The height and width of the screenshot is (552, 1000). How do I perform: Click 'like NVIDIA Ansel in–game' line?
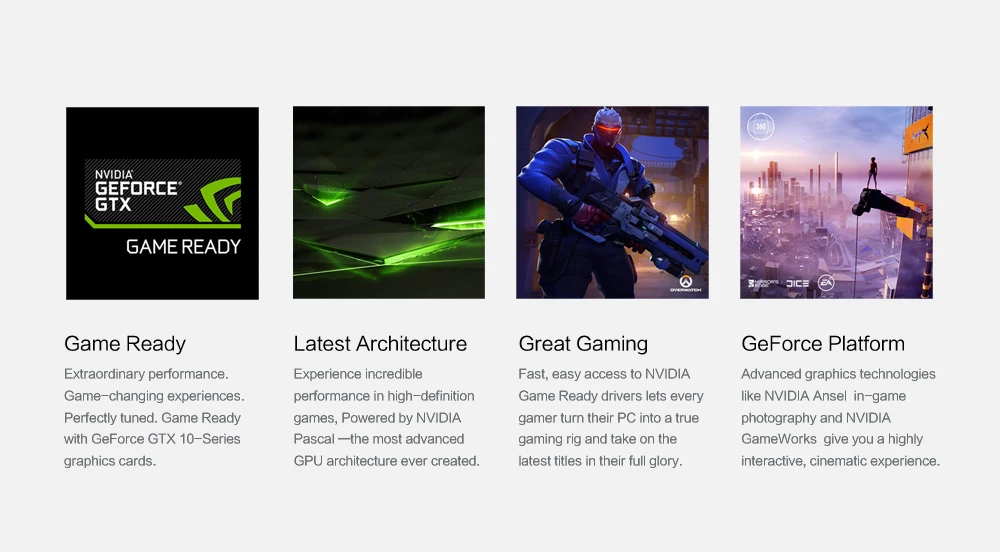click(x=823, y=396)
